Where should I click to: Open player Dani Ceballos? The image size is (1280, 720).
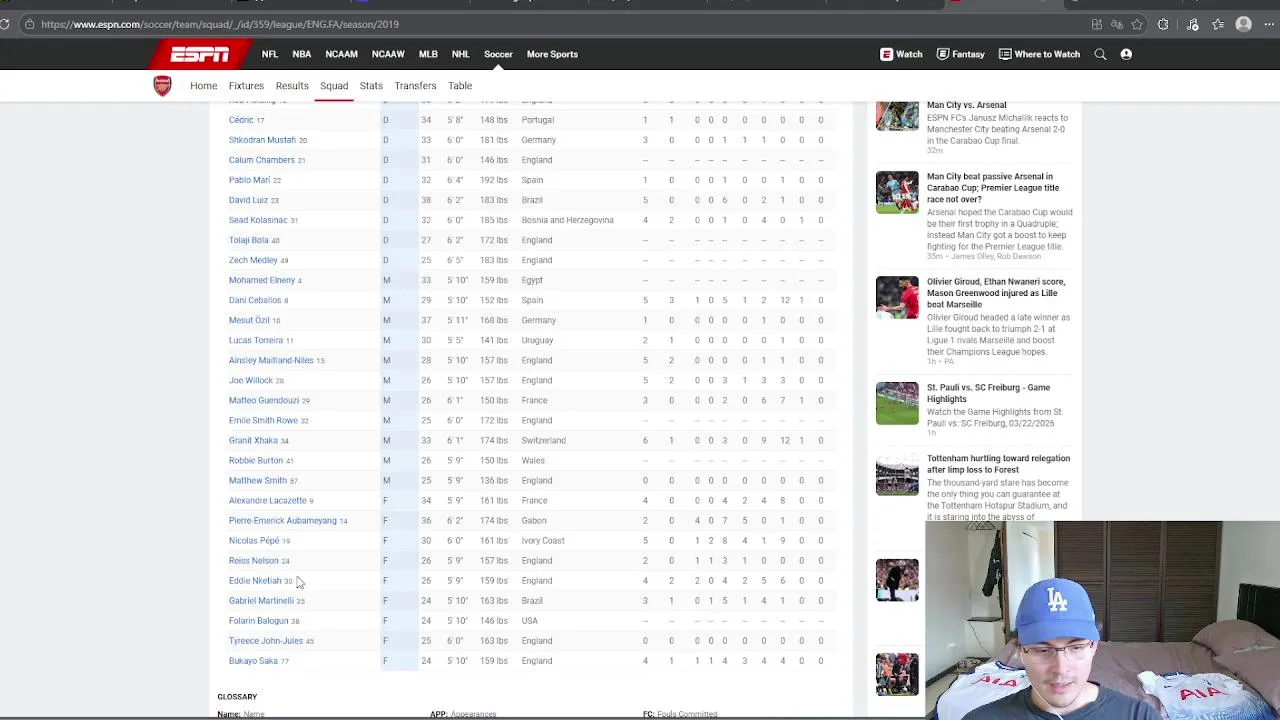click(255, 300)
